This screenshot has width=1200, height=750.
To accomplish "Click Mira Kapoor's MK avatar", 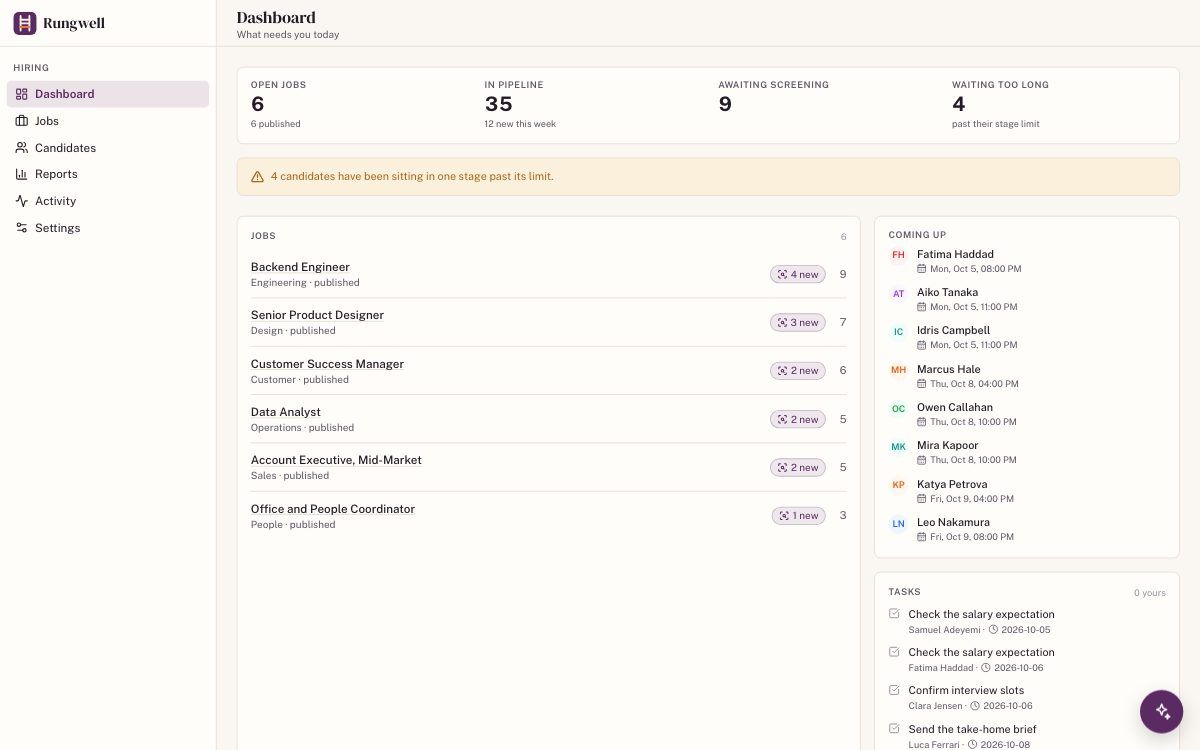I will 898,447.
